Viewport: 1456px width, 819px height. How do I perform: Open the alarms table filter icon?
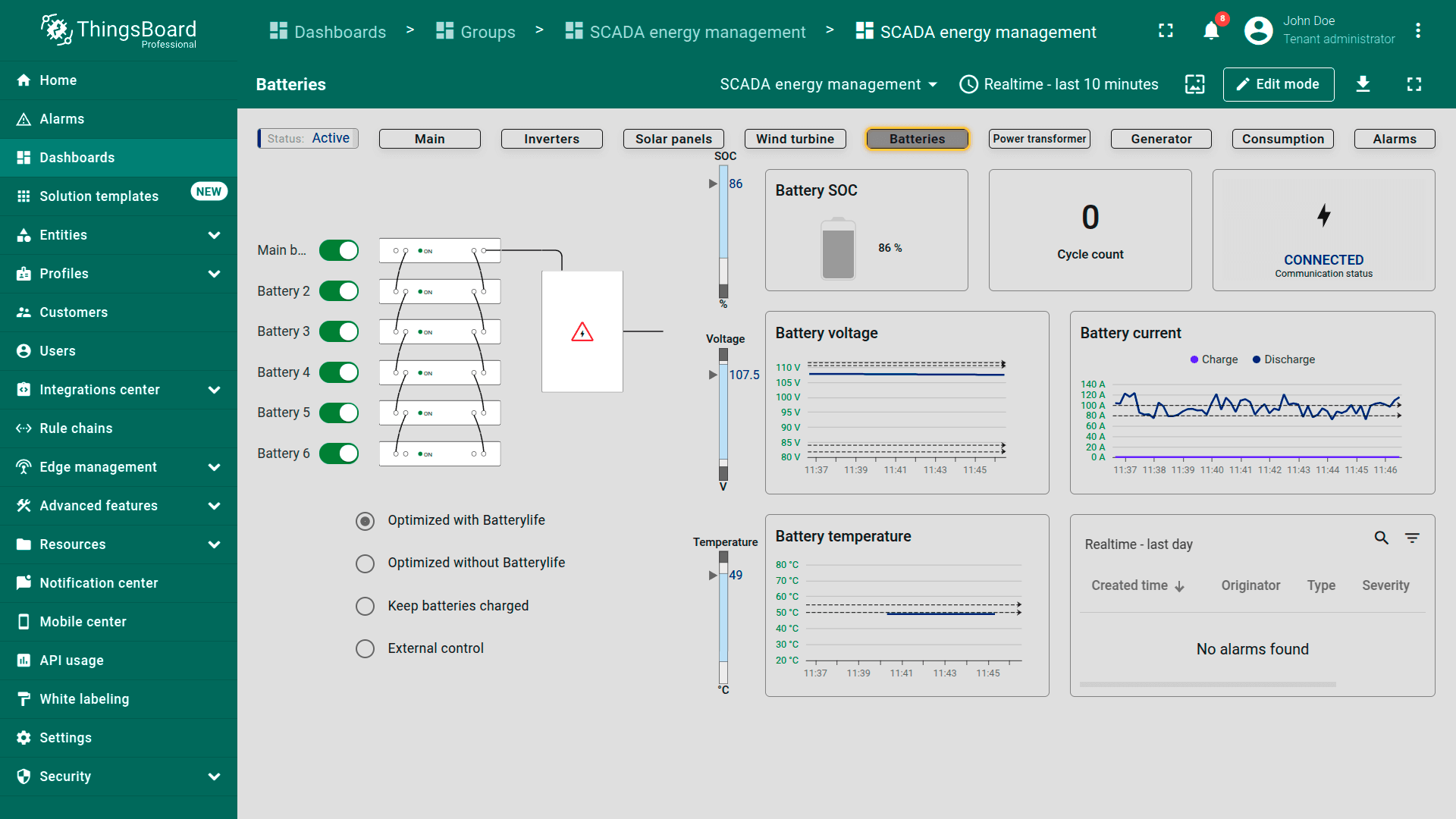1411,538
